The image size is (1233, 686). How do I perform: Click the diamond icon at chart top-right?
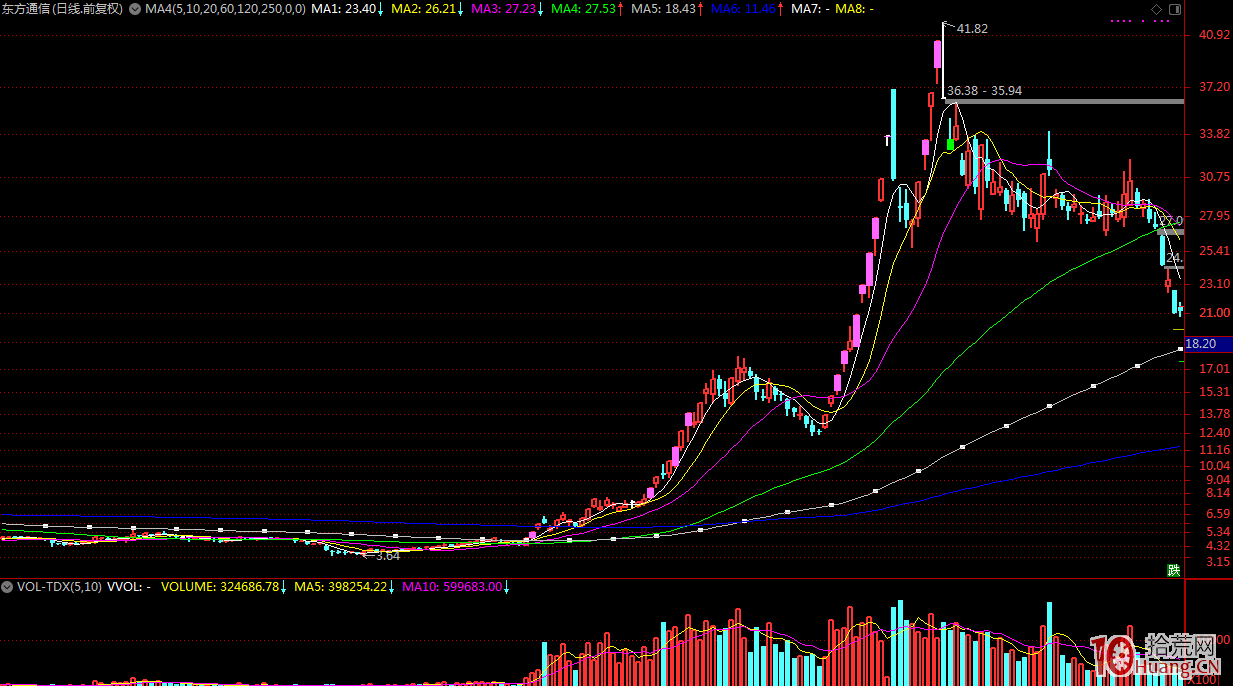pyautogui.click(x=1157, y=9)
